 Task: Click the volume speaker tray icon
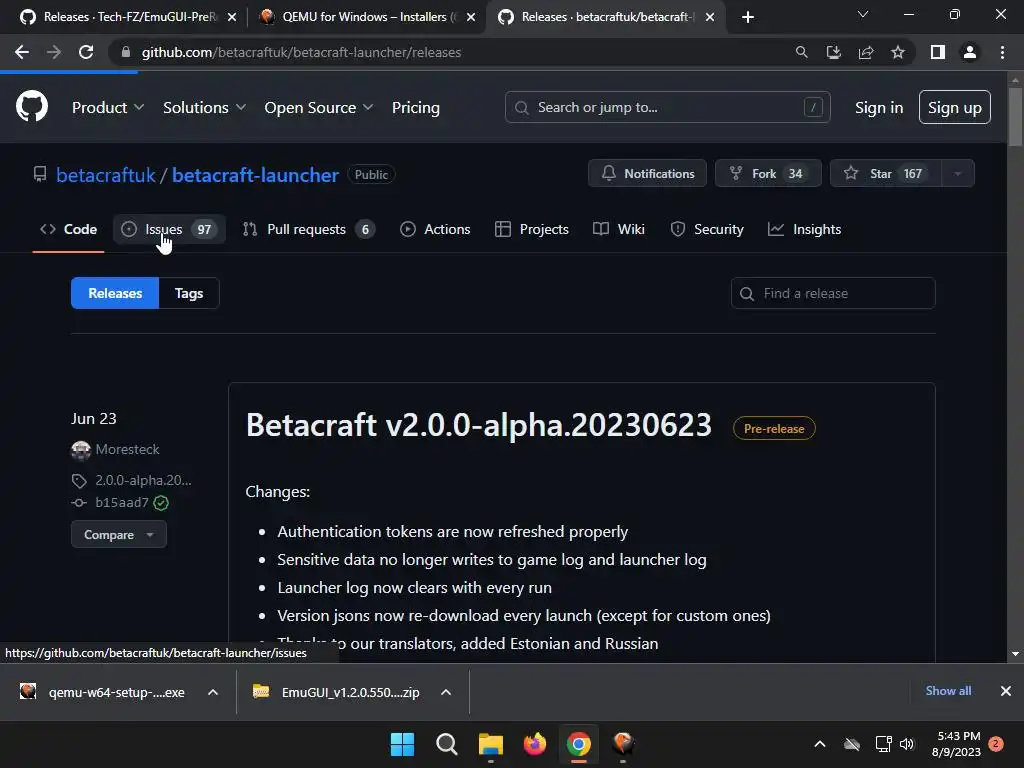pos(906,744)
